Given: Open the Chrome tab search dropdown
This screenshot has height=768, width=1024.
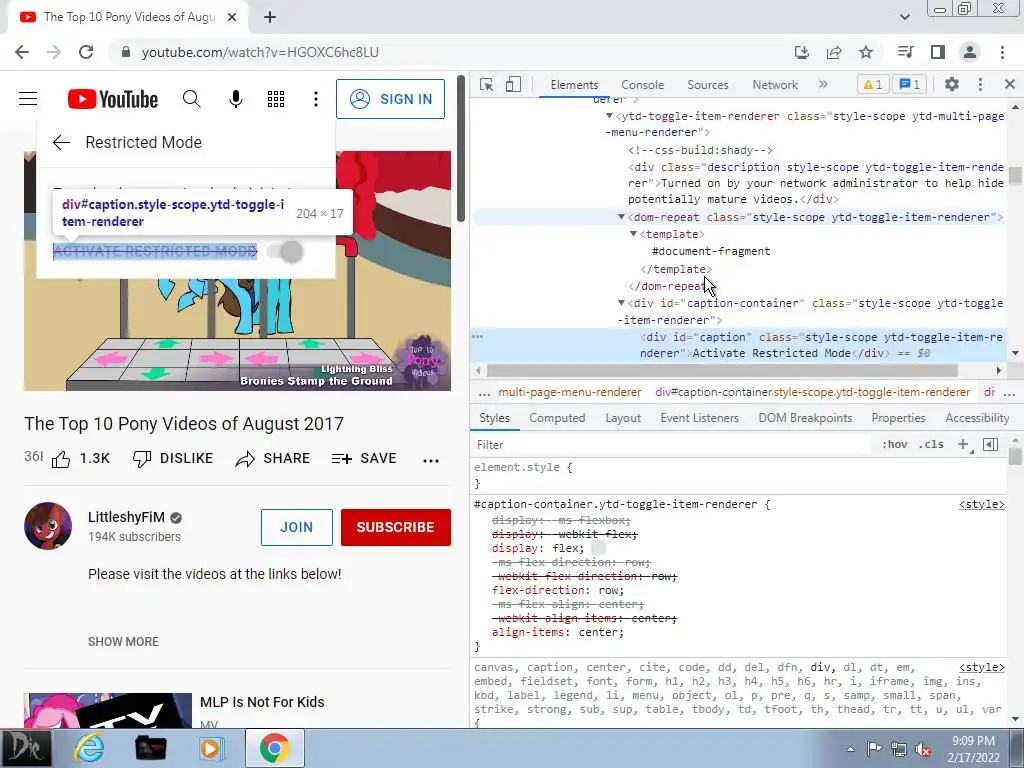Looking at the screenshot, I should pos(905,18).
